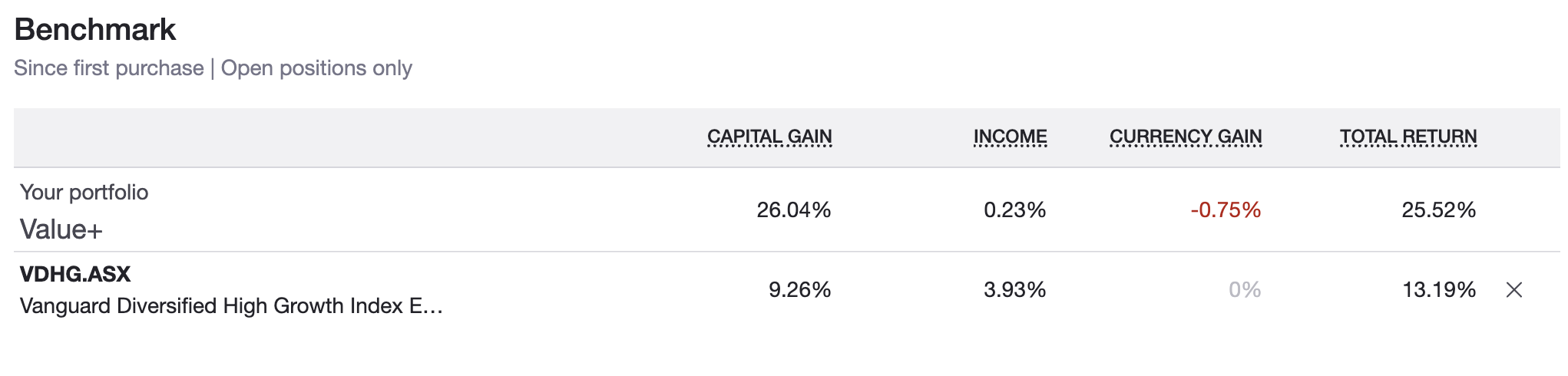
Task: Click the portfolio total return 25.52%
Action: 1438,210
